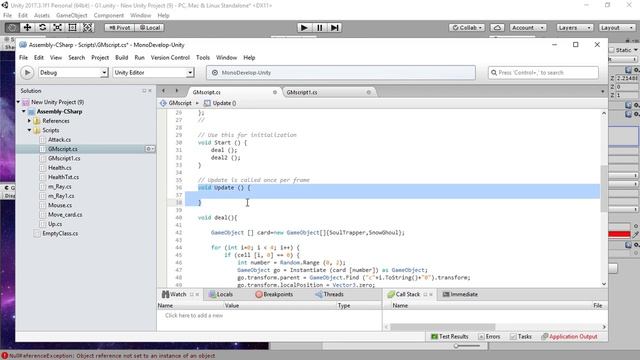The height and width of the screenshot is (360, 640).
Task: Open MonoDevelop Tools menu
Action: 203,58
